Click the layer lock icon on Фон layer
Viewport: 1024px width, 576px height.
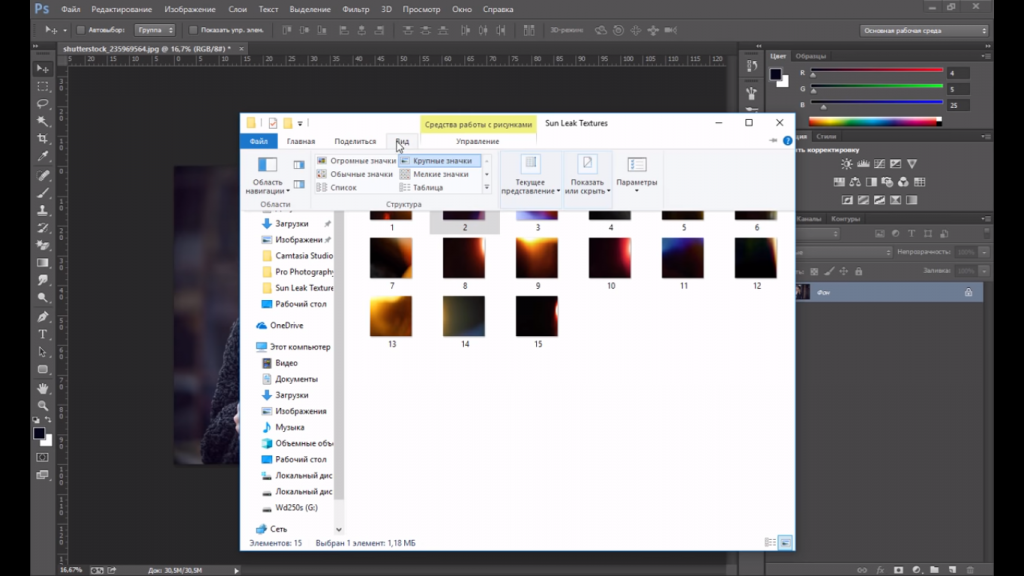pyautogui.click(x=968, y=293)
